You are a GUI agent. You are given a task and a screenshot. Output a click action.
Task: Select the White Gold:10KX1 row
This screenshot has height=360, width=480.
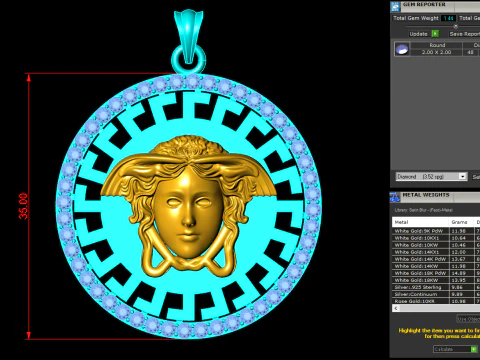click(436, 238)
